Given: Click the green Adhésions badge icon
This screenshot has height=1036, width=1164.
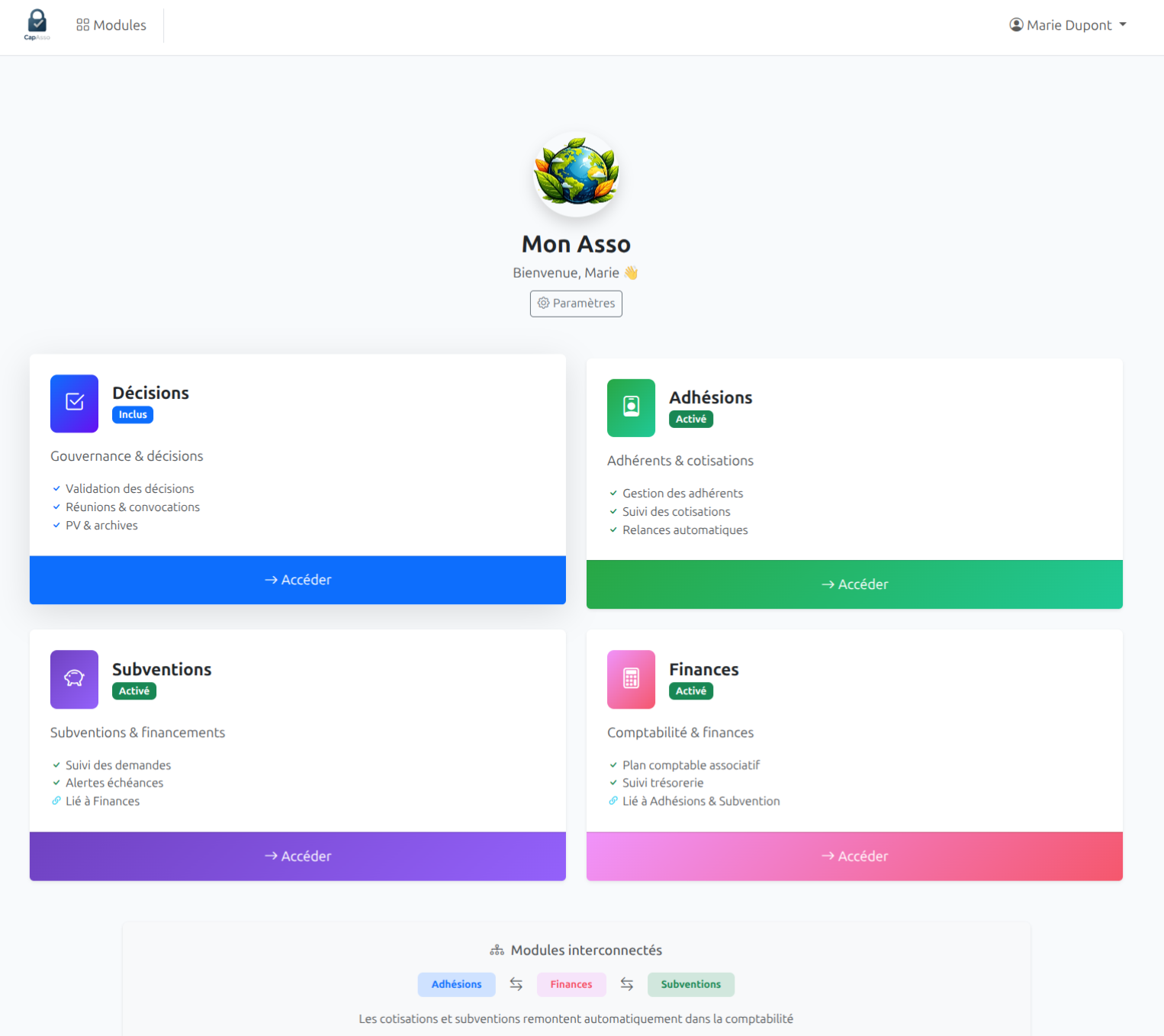Looking at the screenshot, I should [631, 407].
